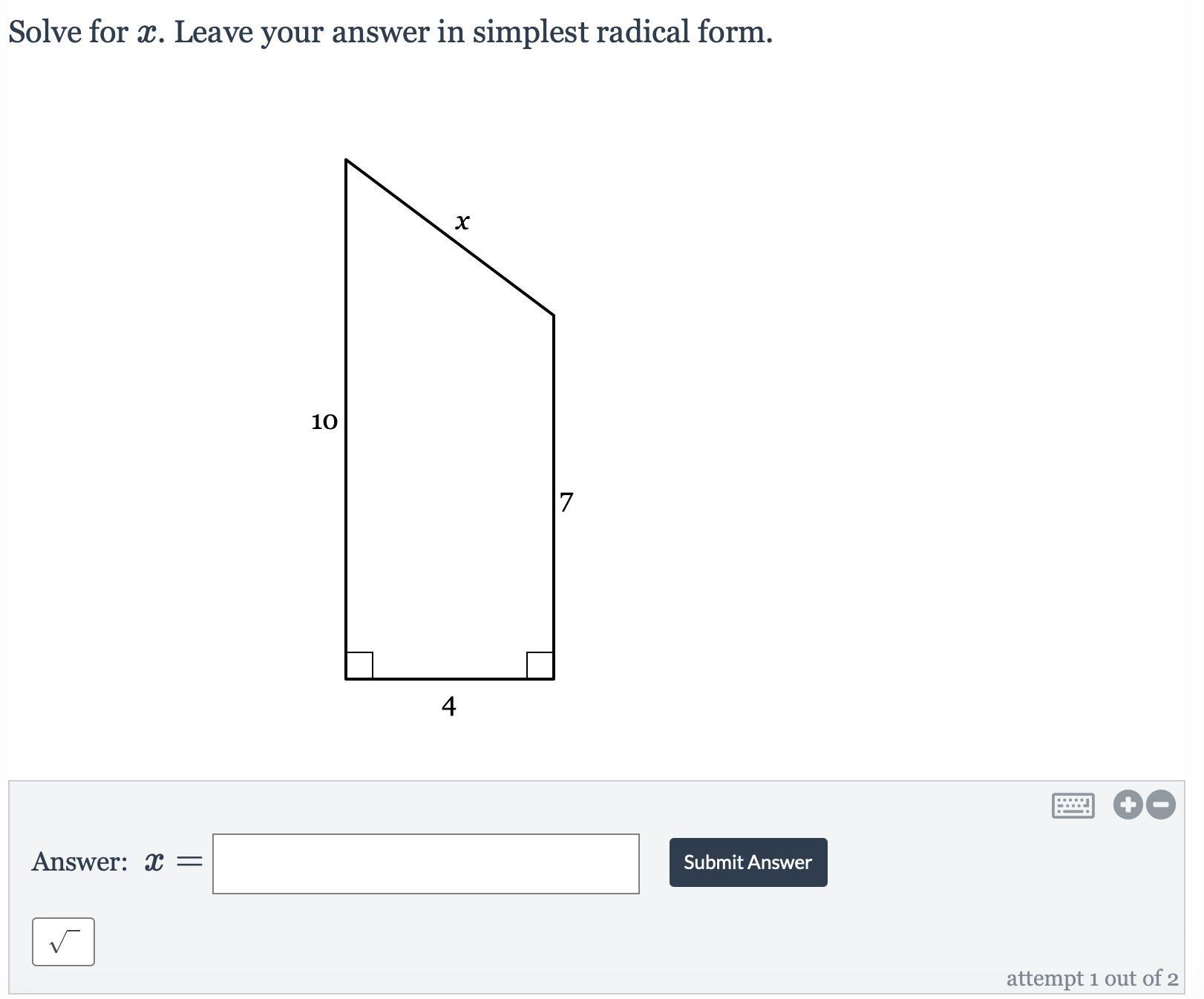
Task: Click the plus icon to enlarge
Action: point(1128,805)
